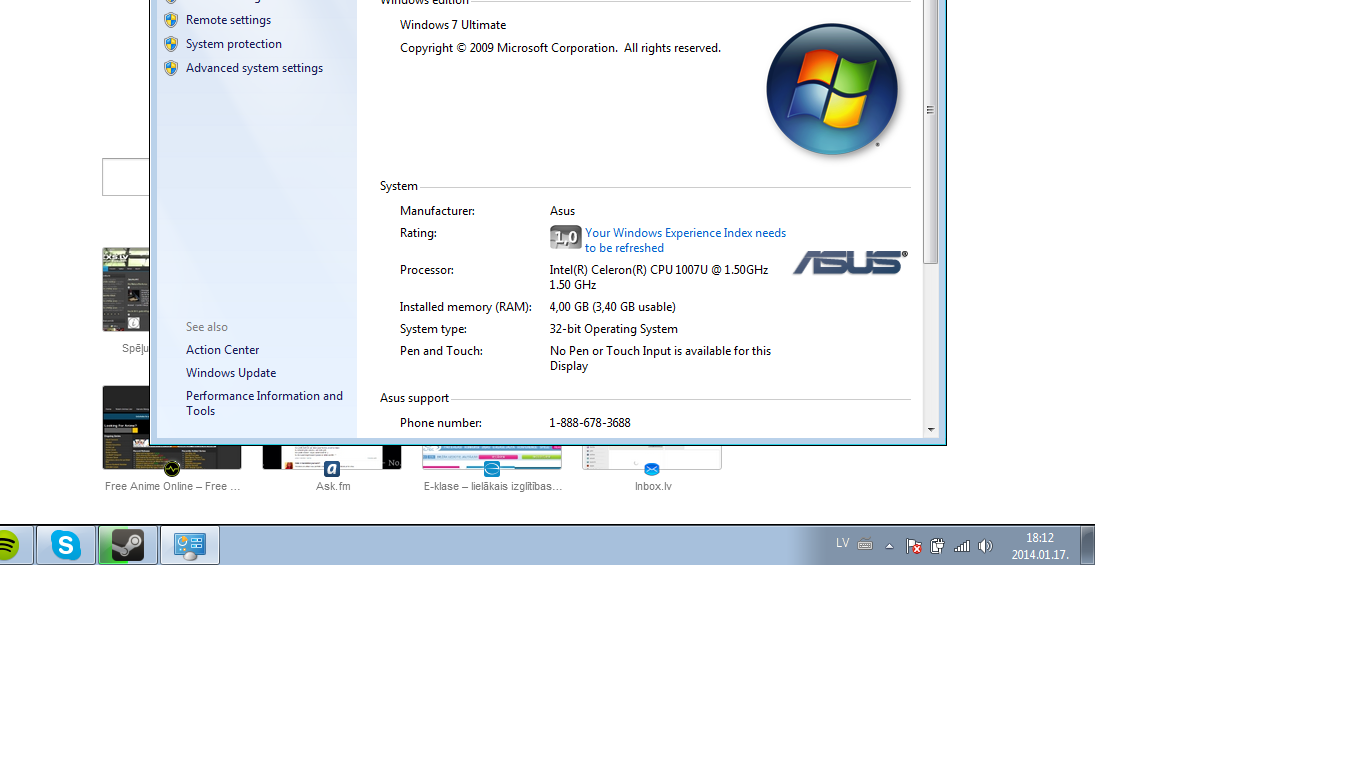Open Action Center flag tray icon
Screen dimensions: 1366x768
click(x=913, y=546)
